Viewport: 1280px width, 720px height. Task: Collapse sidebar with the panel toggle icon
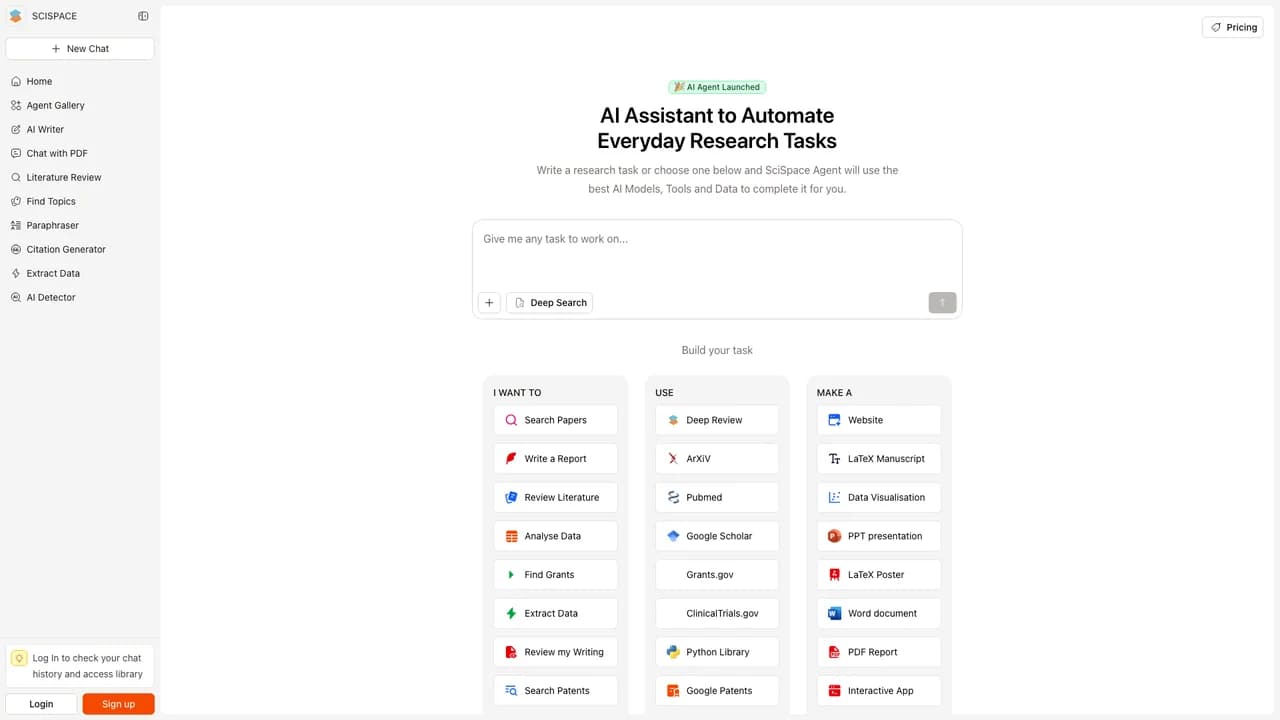(143, 16)
